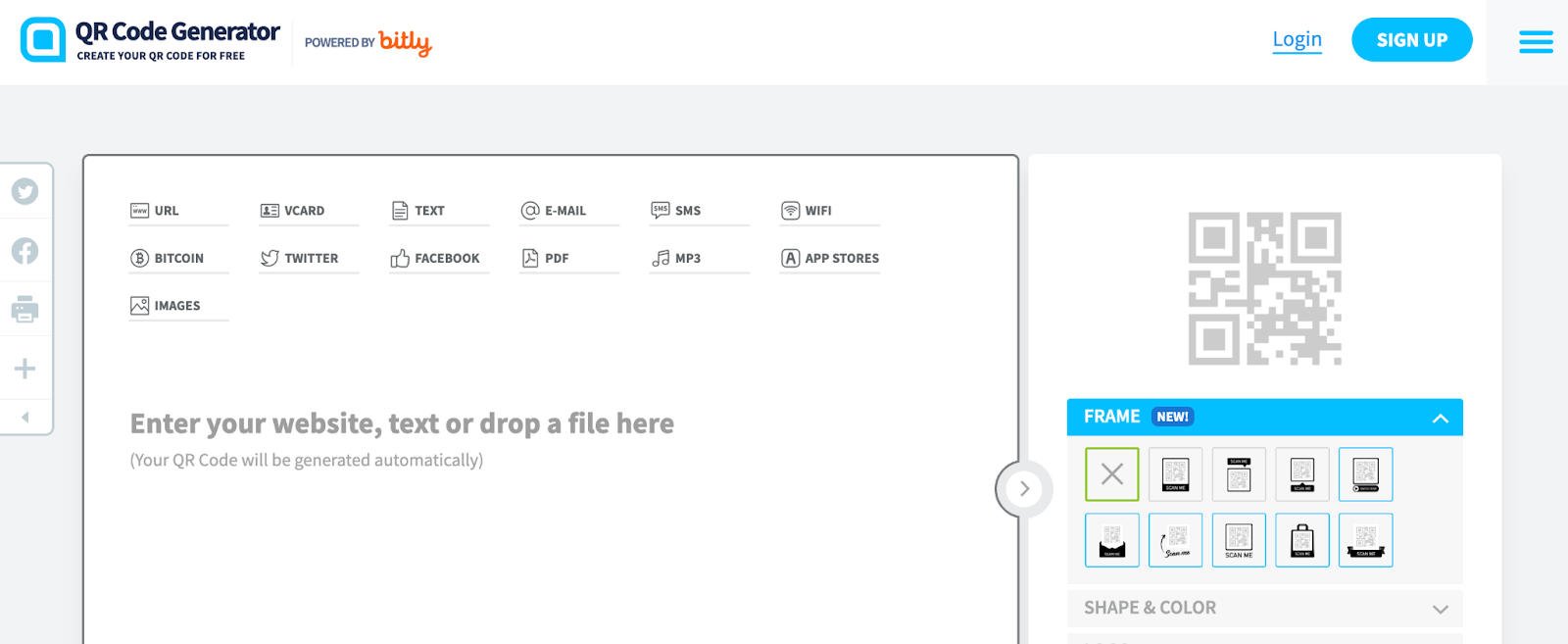Screen dimensions: 1568x644
Task: Select the no-frame X option
Action: 1112,474
